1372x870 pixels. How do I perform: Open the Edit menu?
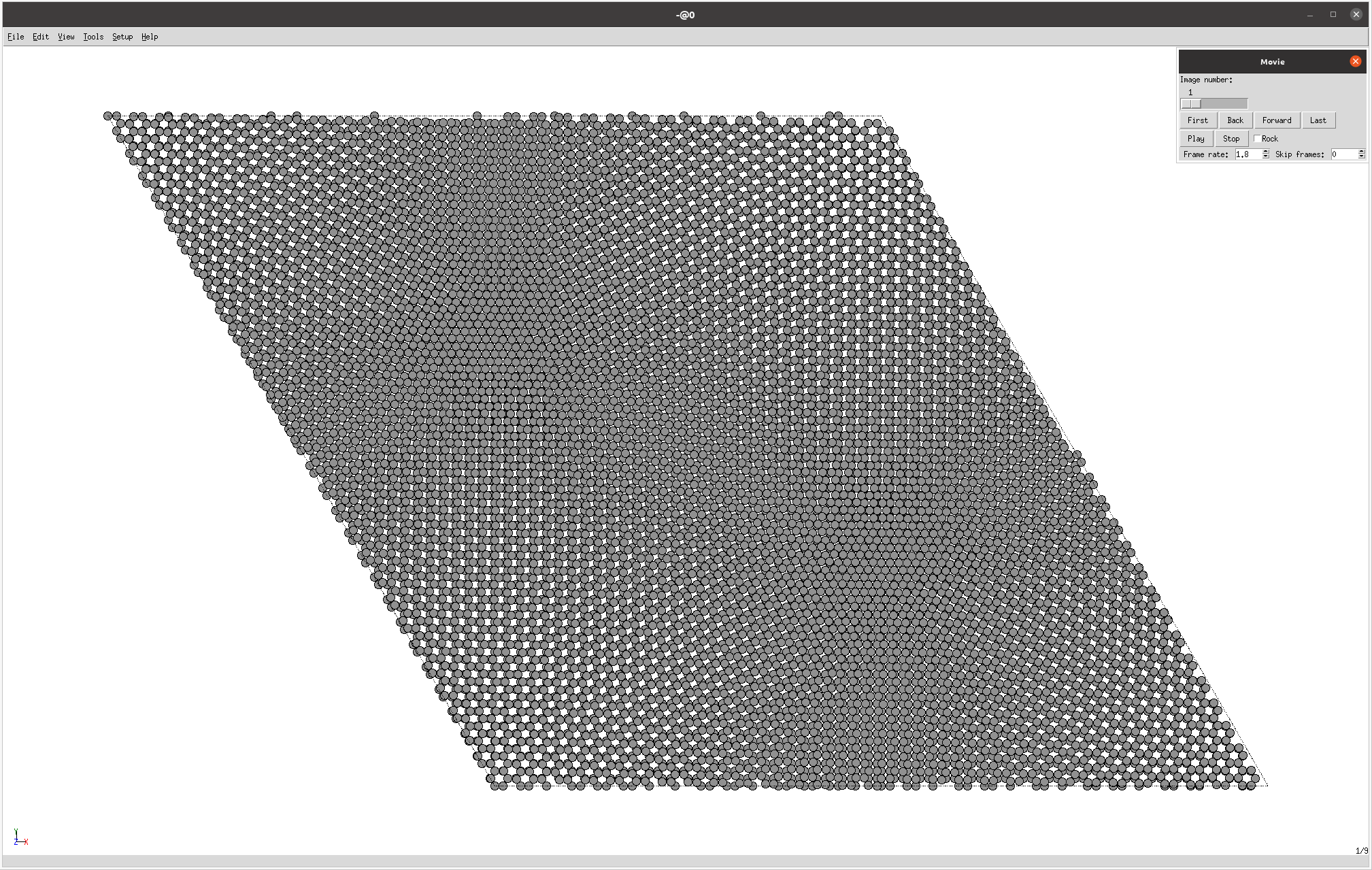click(39, 36)
